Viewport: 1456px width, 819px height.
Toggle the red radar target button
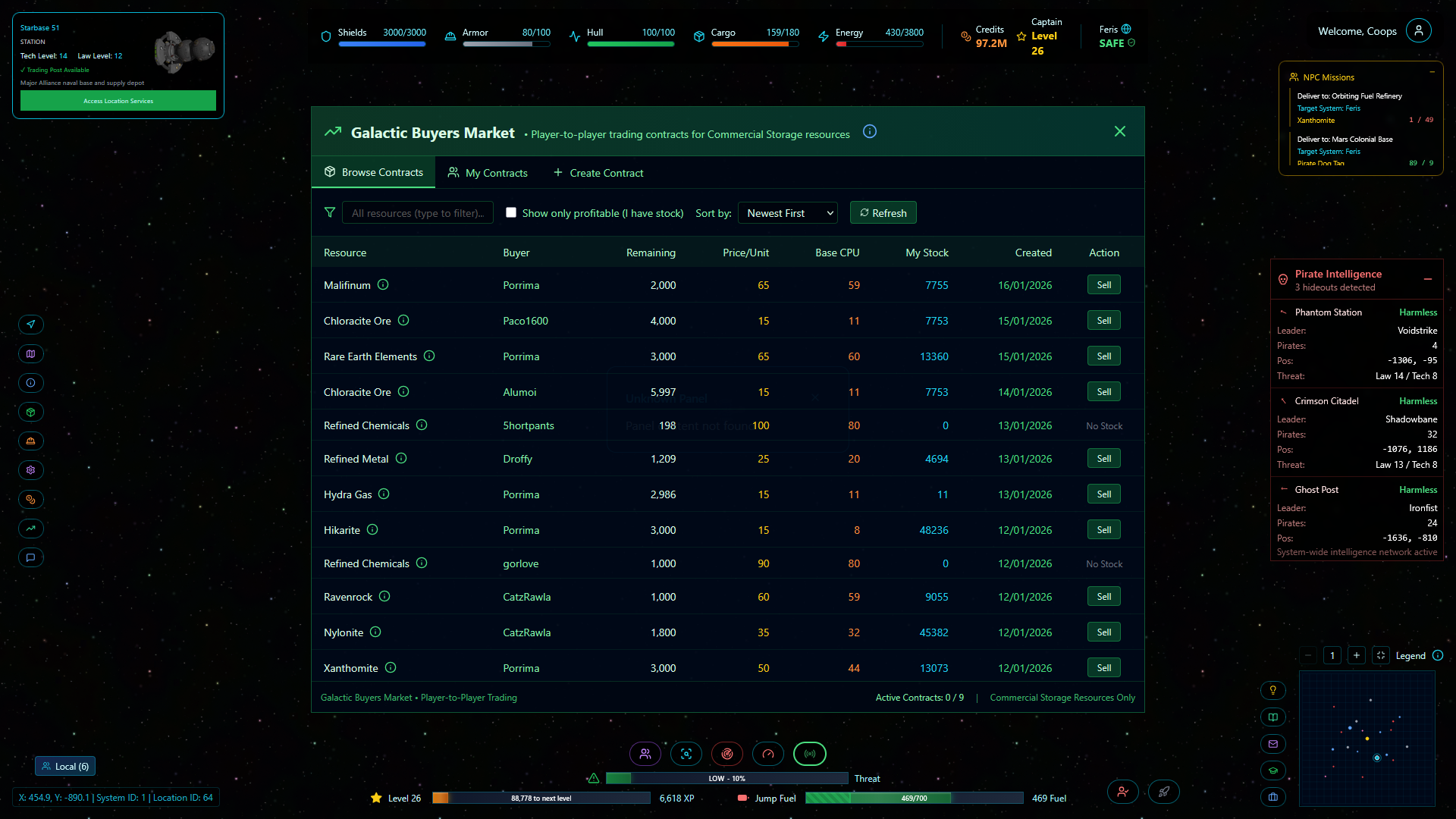tap(727, 754)
